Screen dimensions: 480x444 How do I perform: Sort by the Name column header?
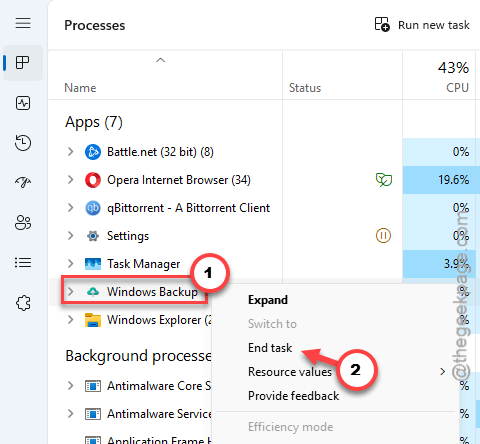pos(80,88)
